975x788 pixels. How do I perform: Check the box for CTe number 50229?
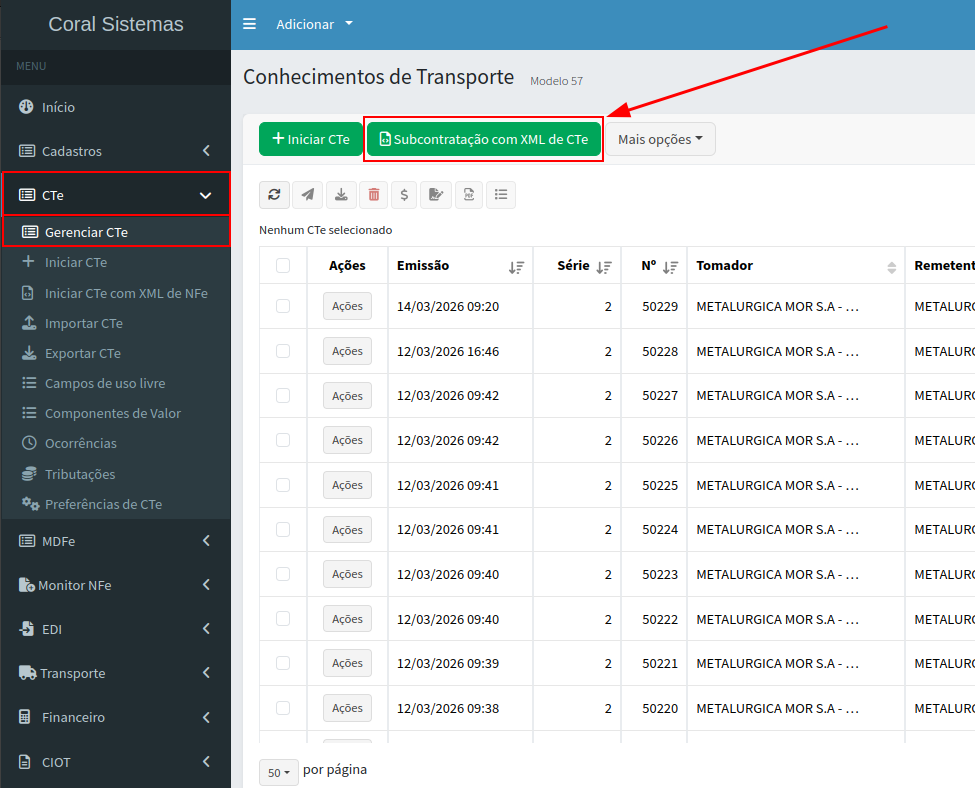(283, 306)
